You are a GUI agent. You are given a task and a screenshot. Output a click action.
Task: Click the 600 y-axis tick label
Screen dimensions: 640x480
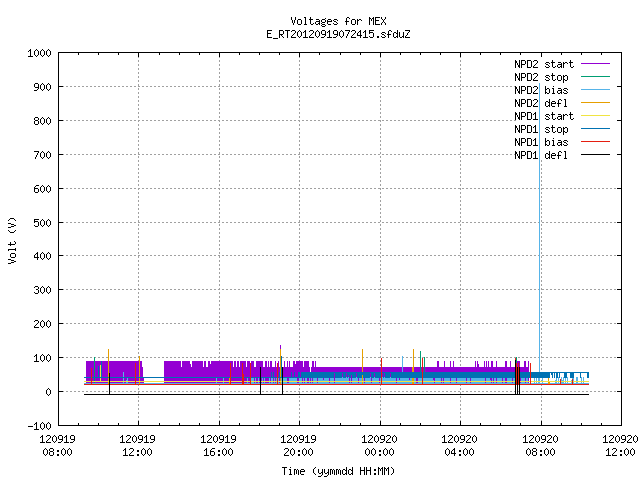tap(42, 189)
